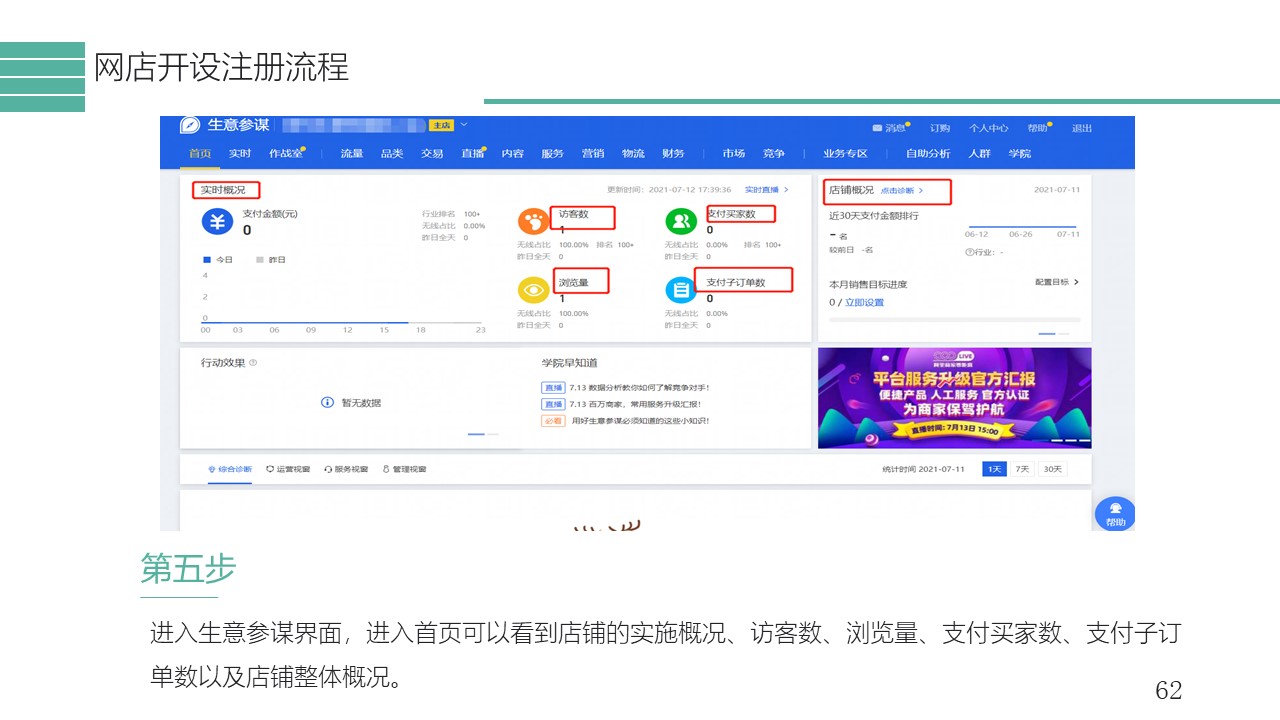Click the 昨日 chart legend item

[x=271, y=260]
